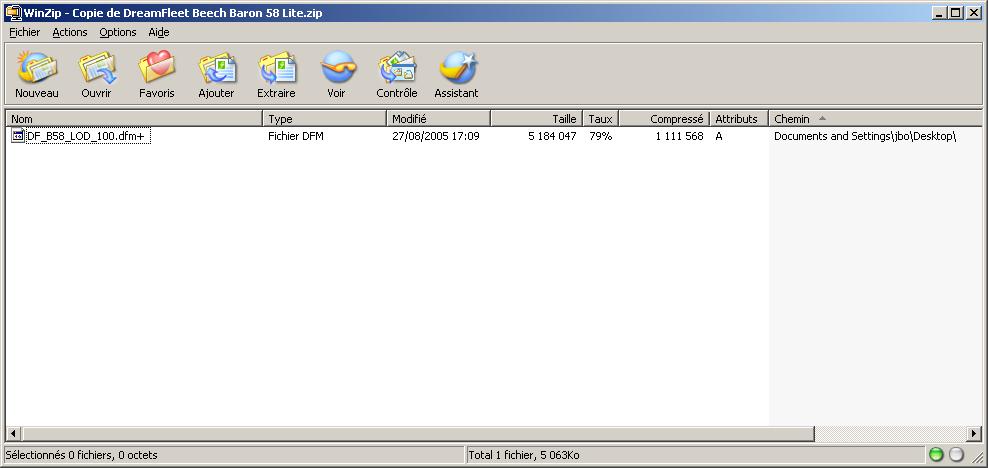Maximize the WinZip window

click(955, 13)
